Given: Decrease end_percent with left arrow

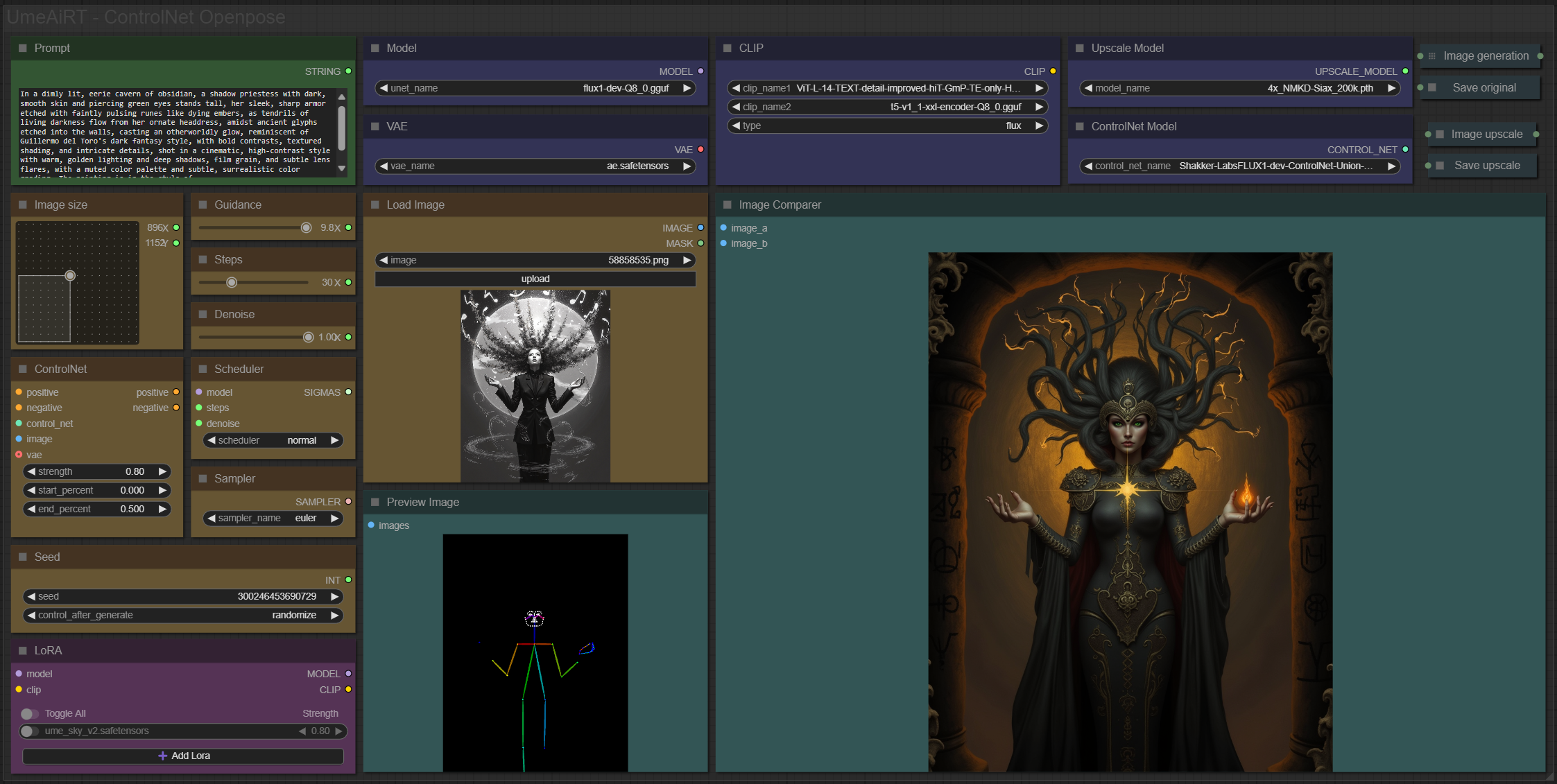Looking at the screenshot, I should click(31, 509).
